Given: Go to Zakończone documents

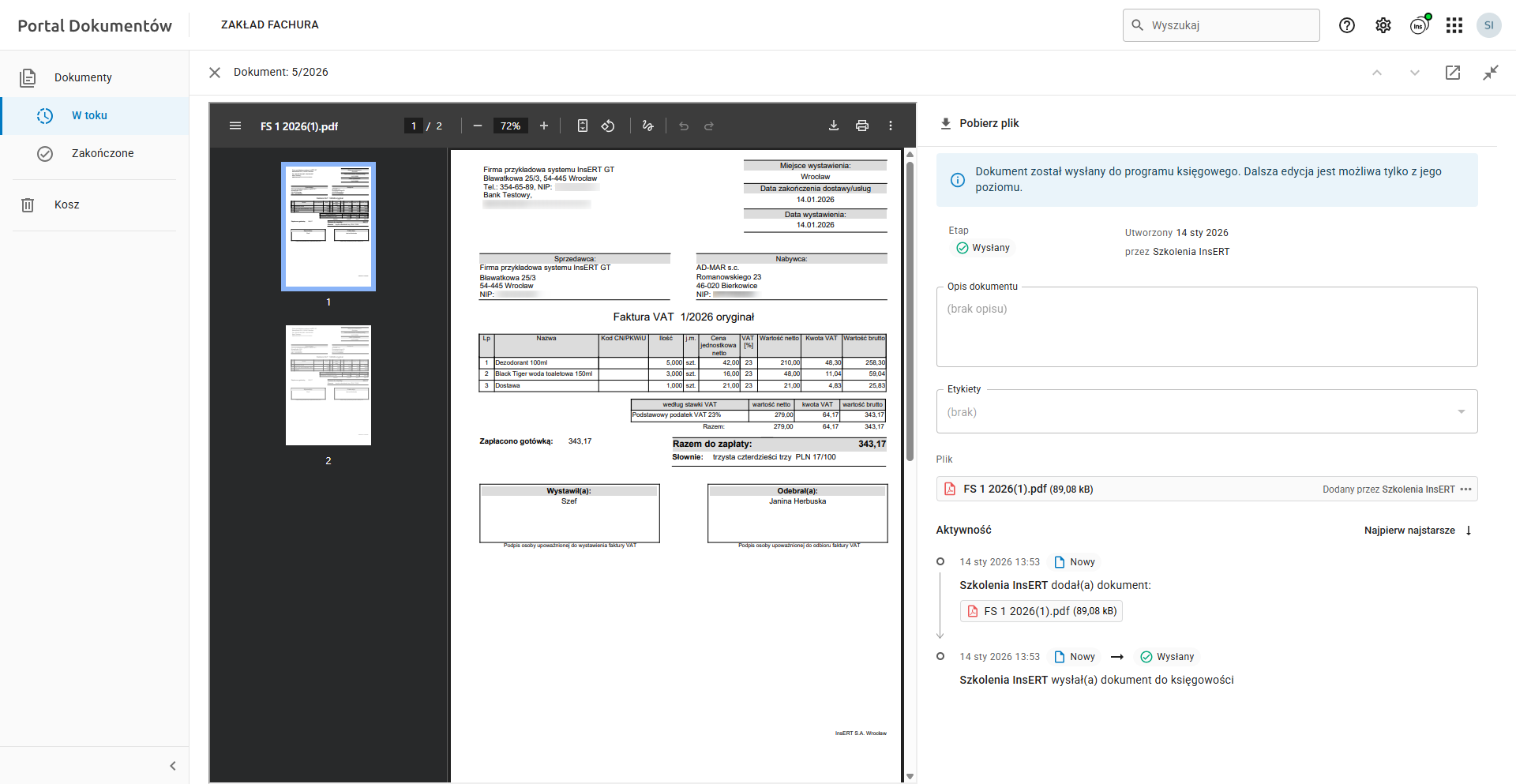Looking at the screenshot, I should [103, 153].
